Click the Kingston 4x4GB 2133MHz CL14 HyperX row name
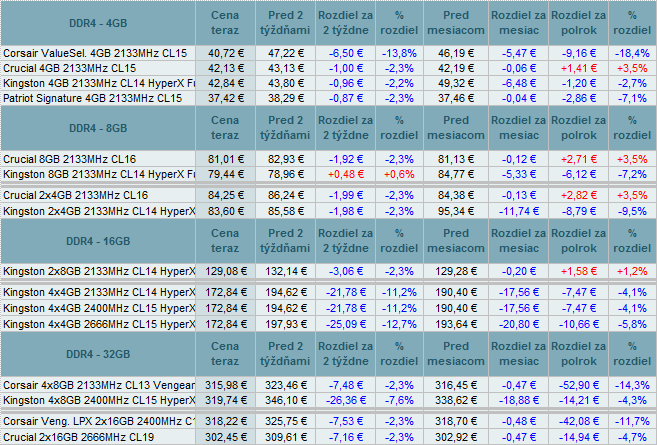Image resolution: width=657 pixels, height=445 pixels. pos(98,292)
